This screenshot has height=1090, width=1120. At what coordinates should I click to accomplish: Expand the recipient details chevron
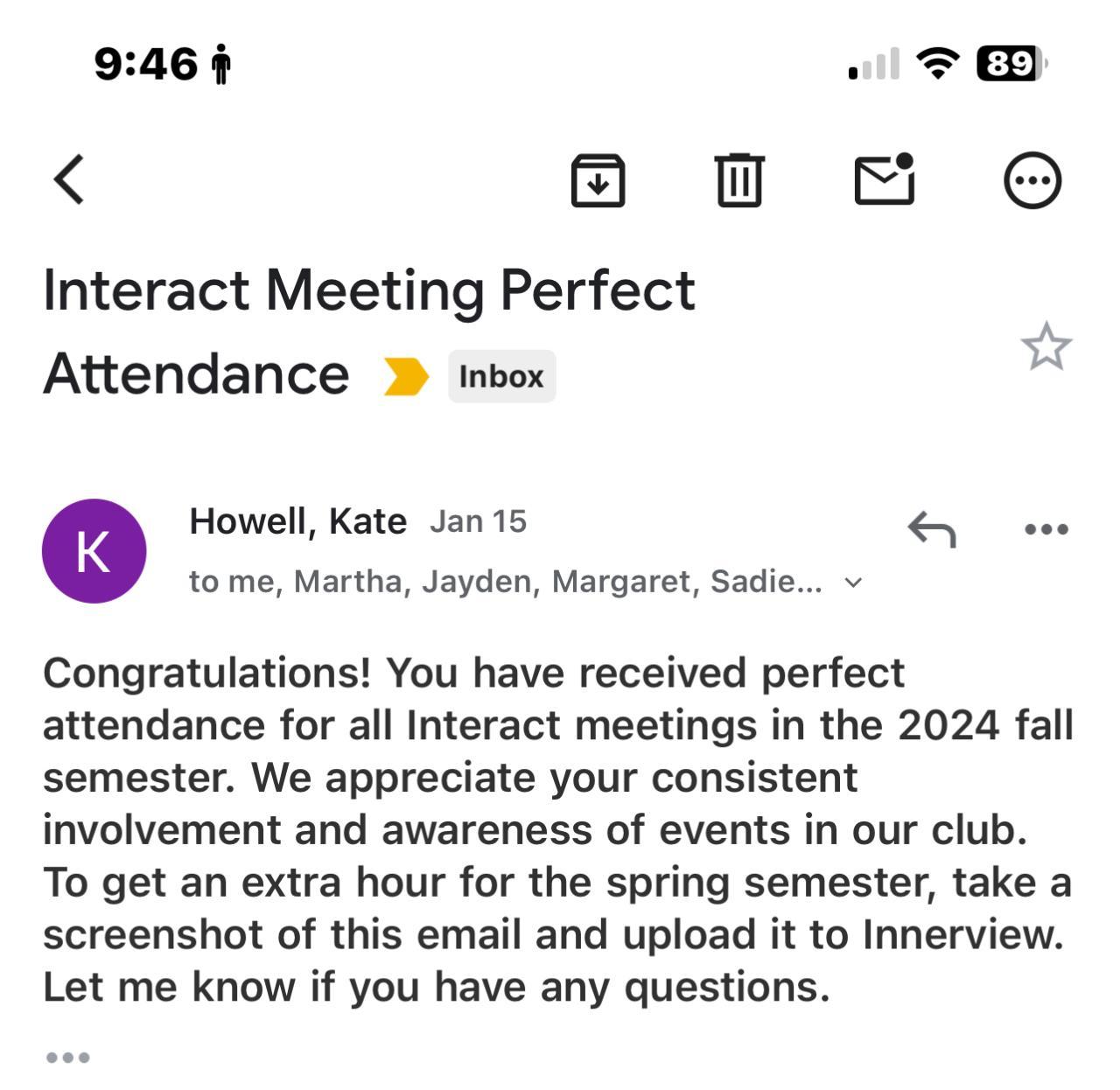pos(854,583)
